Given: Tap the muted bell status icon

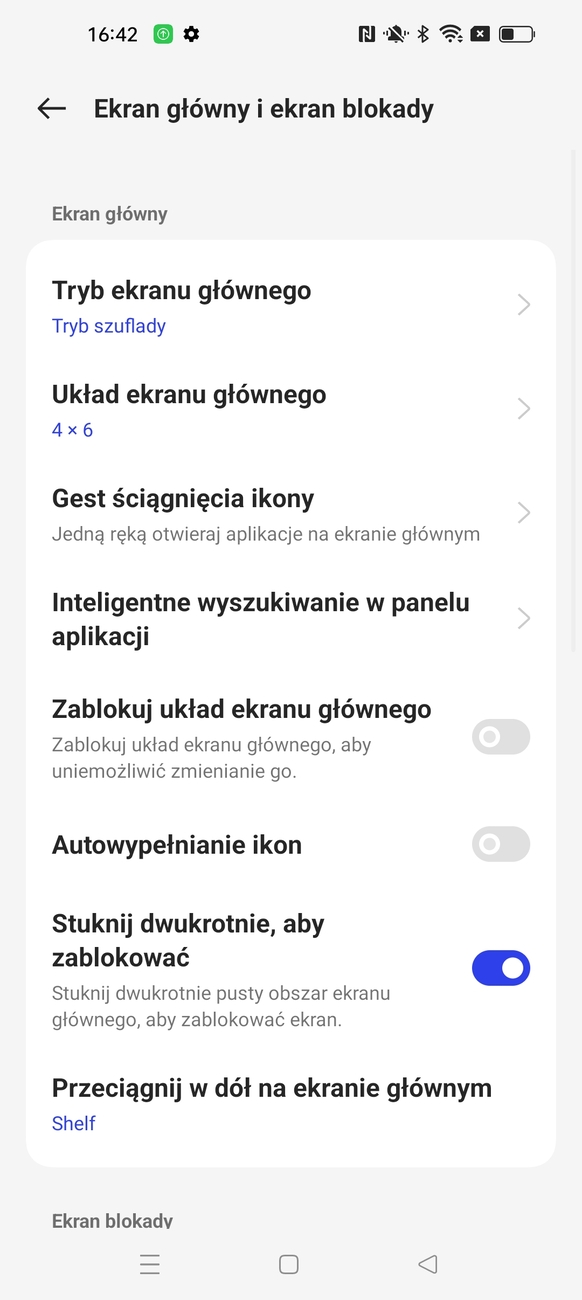Looking at the screenshot, I should pos(396,34).
